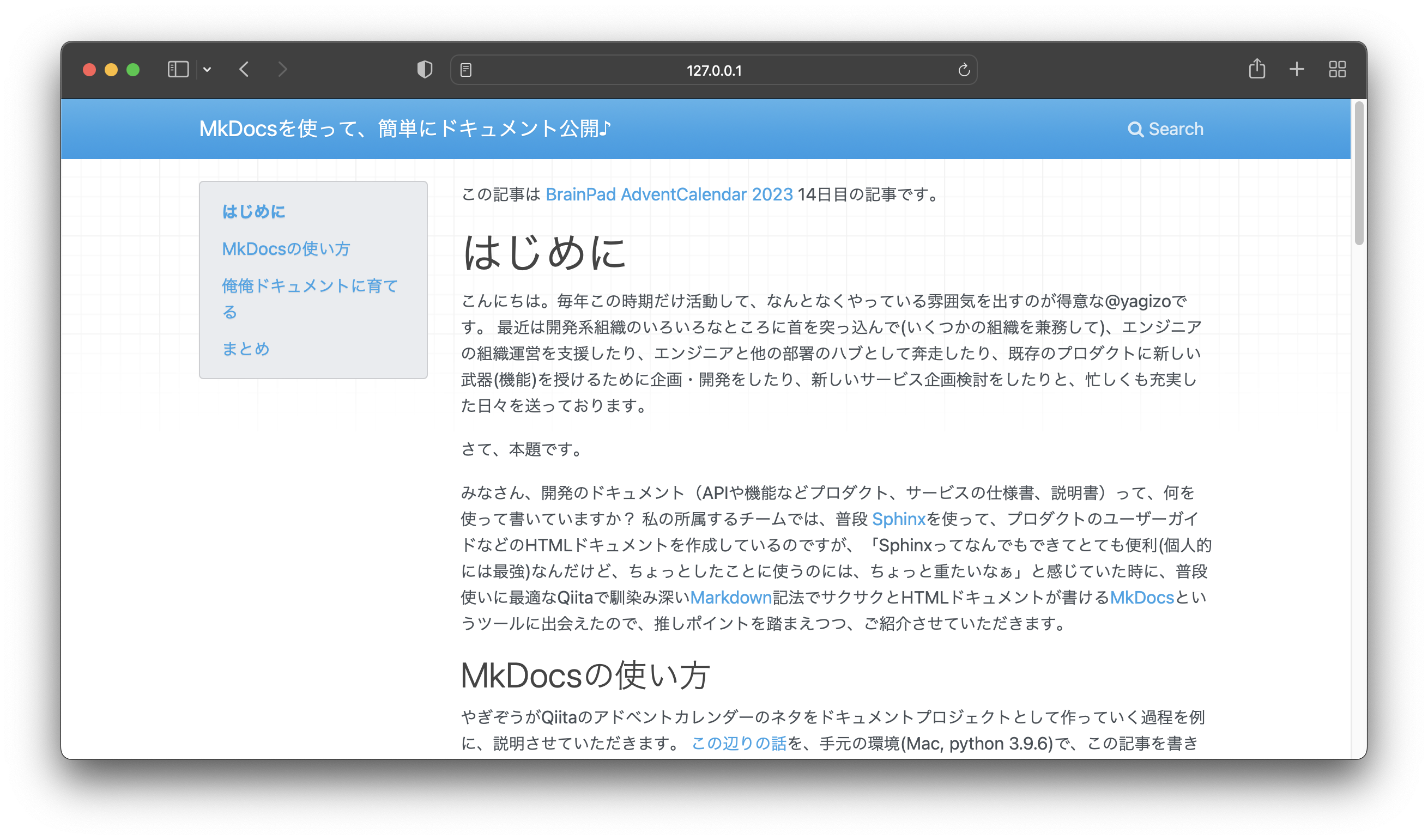Image resolution: width=1428 pixels, height=840 pixels.
Task: Reload the current page
Action: (x=964, y=69)
